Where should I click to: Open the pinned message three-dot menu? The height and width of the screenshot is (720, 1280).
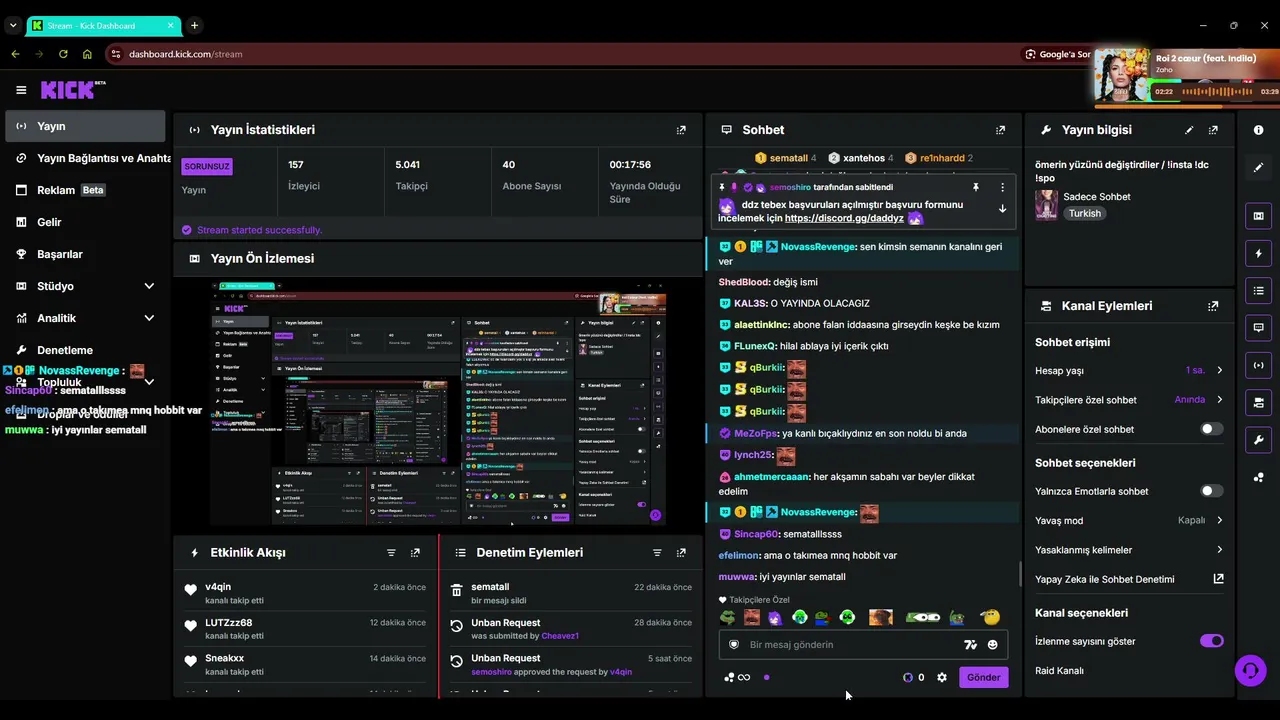click(x=1002, y=187)
